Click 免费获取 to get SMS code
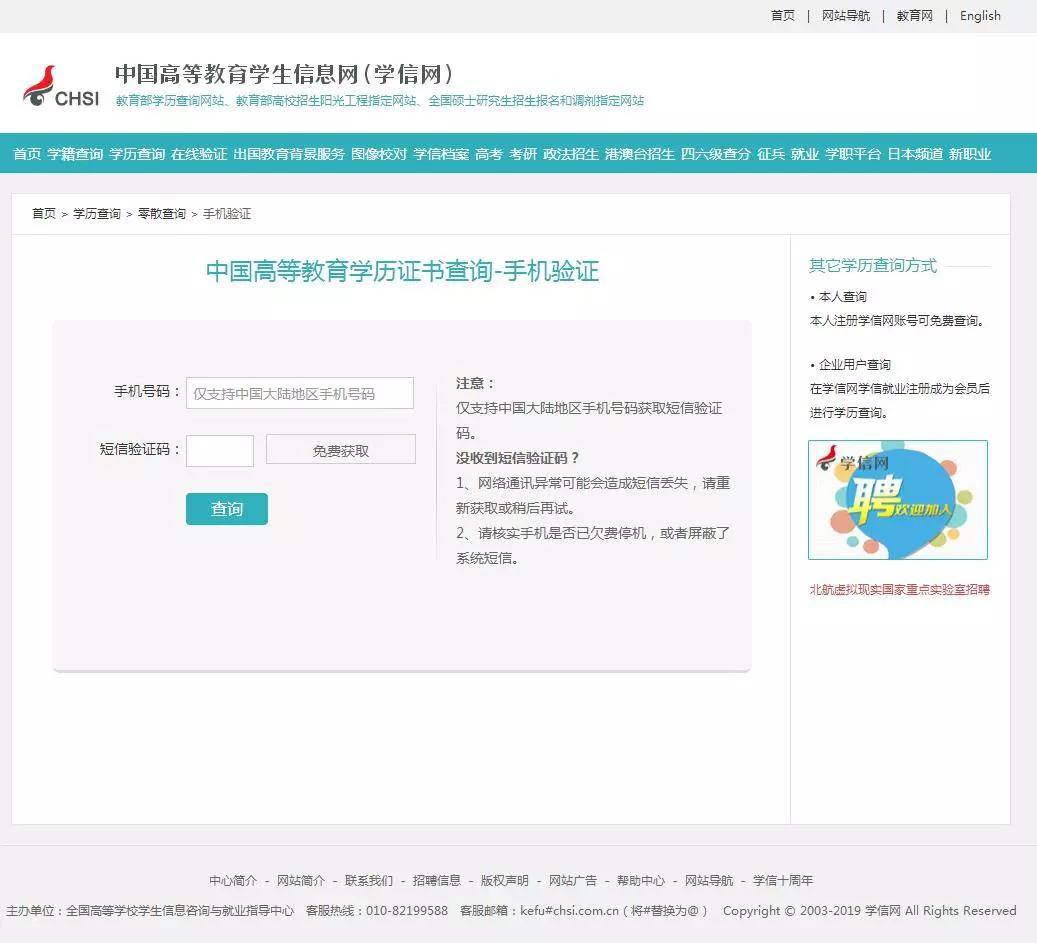 (340, 448)
